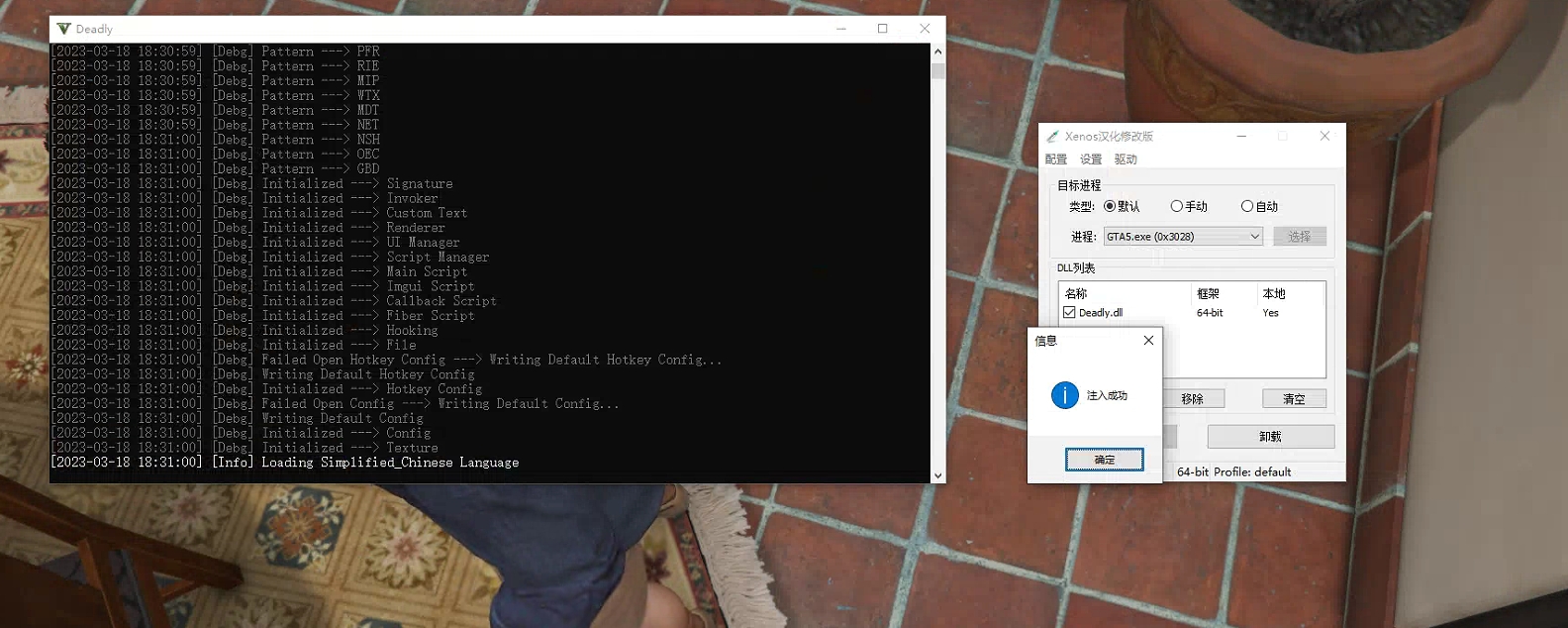
Task: Close the Xenos injector window
Action: click(1324, 136)
